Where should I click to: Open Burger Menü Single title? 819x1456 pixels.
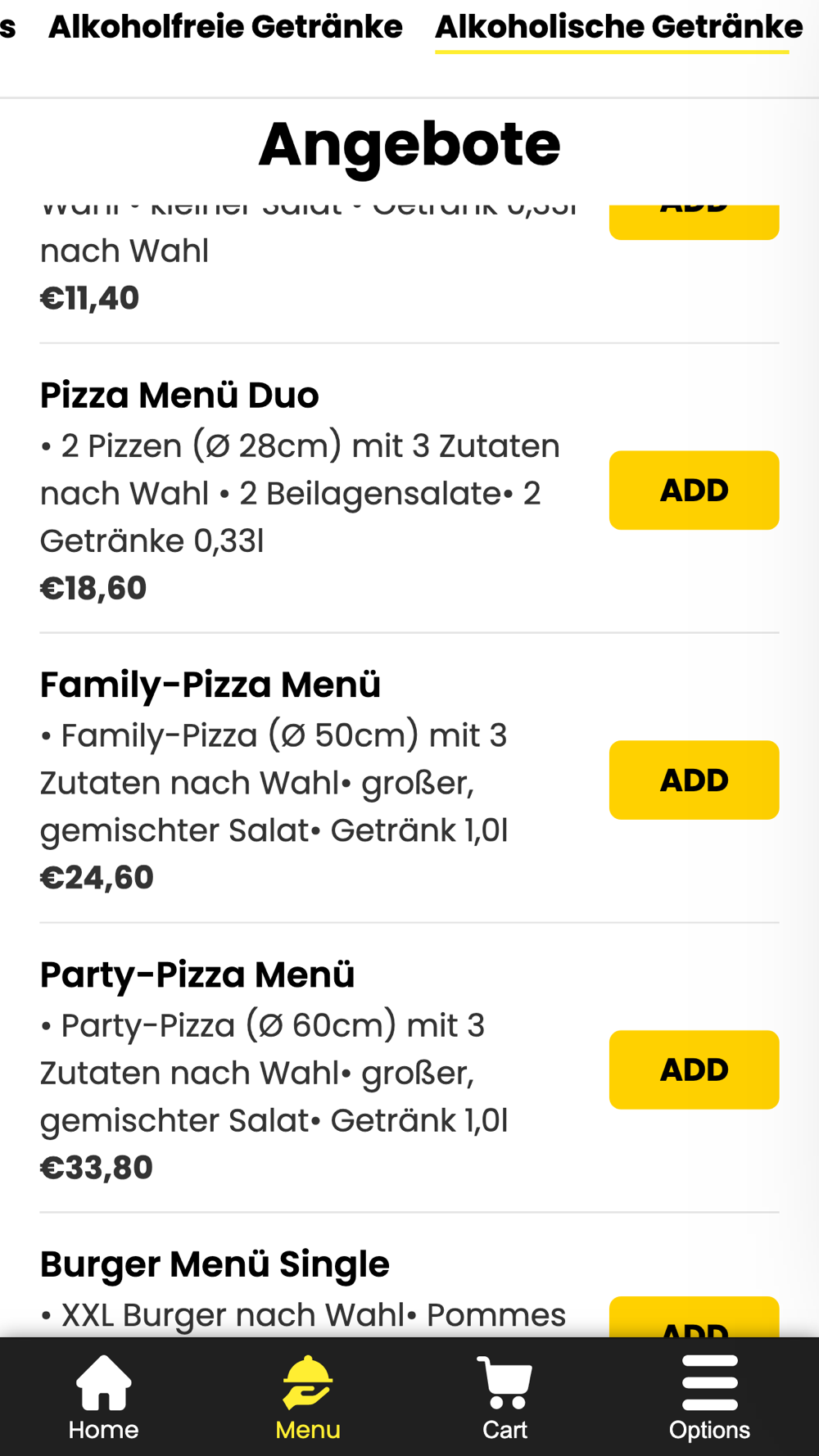click(215, 1265)
